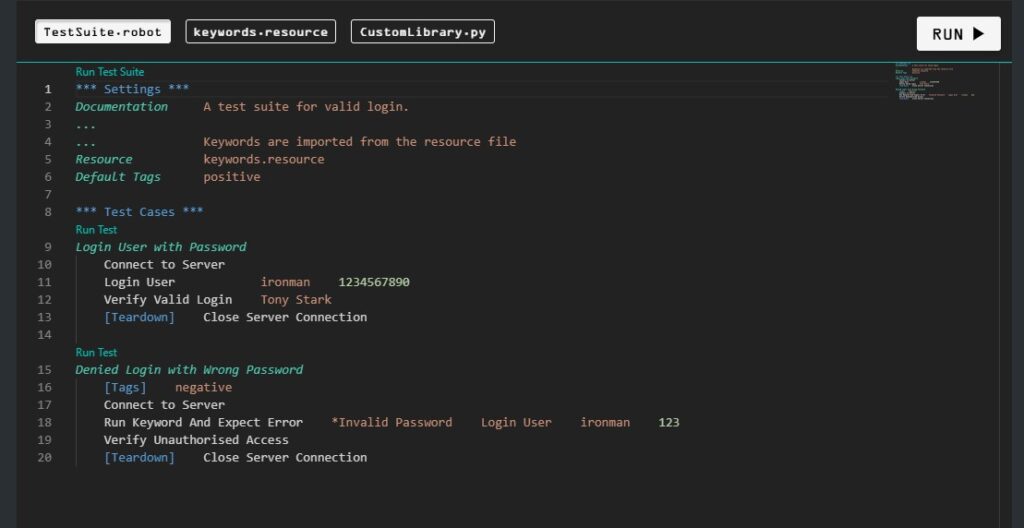
Task: Click the Run Test Suite code lens
Action: [110, 72]
